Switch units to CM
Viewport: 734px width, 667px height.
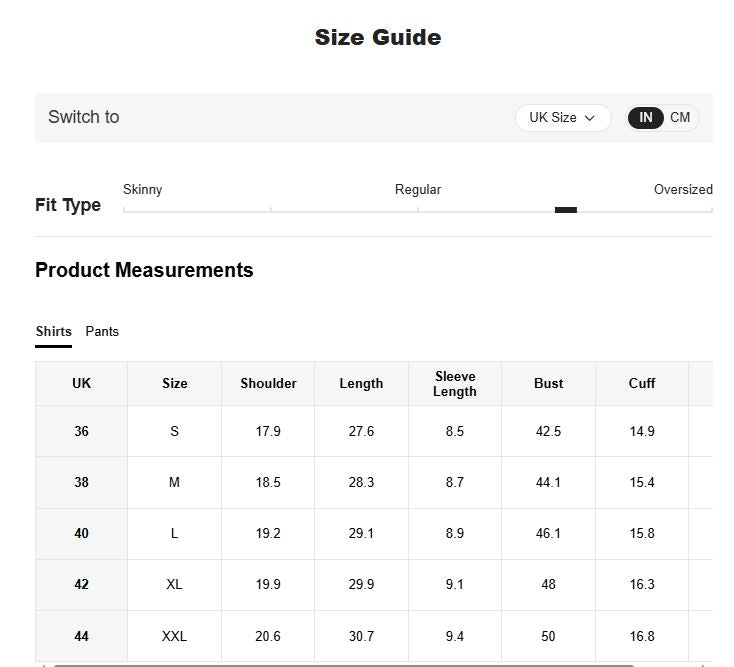click(680, 117)
